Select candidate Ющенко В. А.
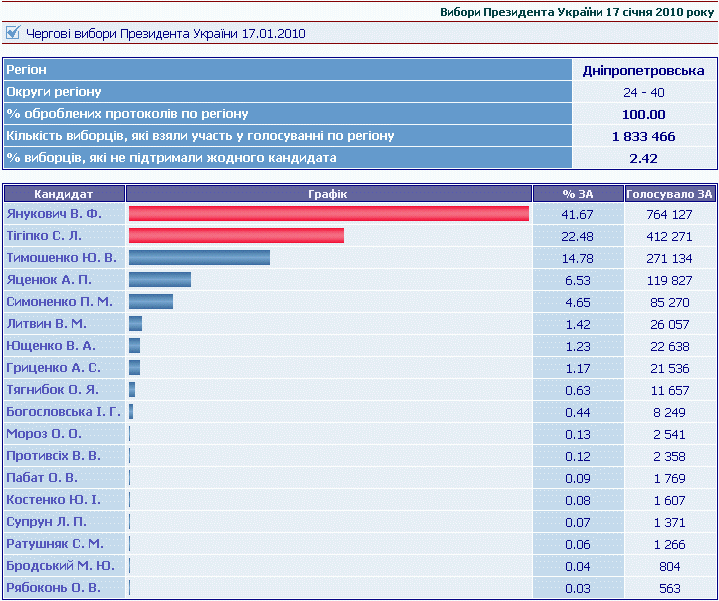This screenshot has height=601, width=719. click(51, 346)
